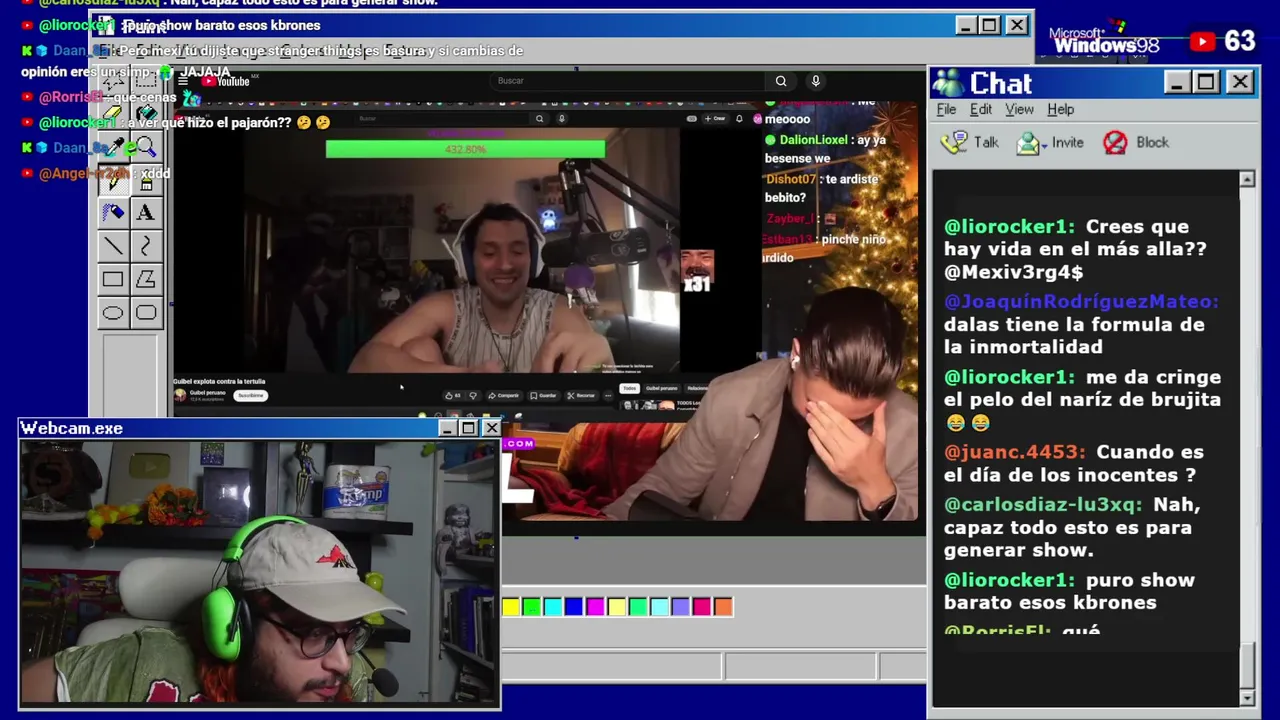Viewport: 1280px width, 720px height.
Task: Pick the yellow color swatch
Action: (x=511, y=606)
